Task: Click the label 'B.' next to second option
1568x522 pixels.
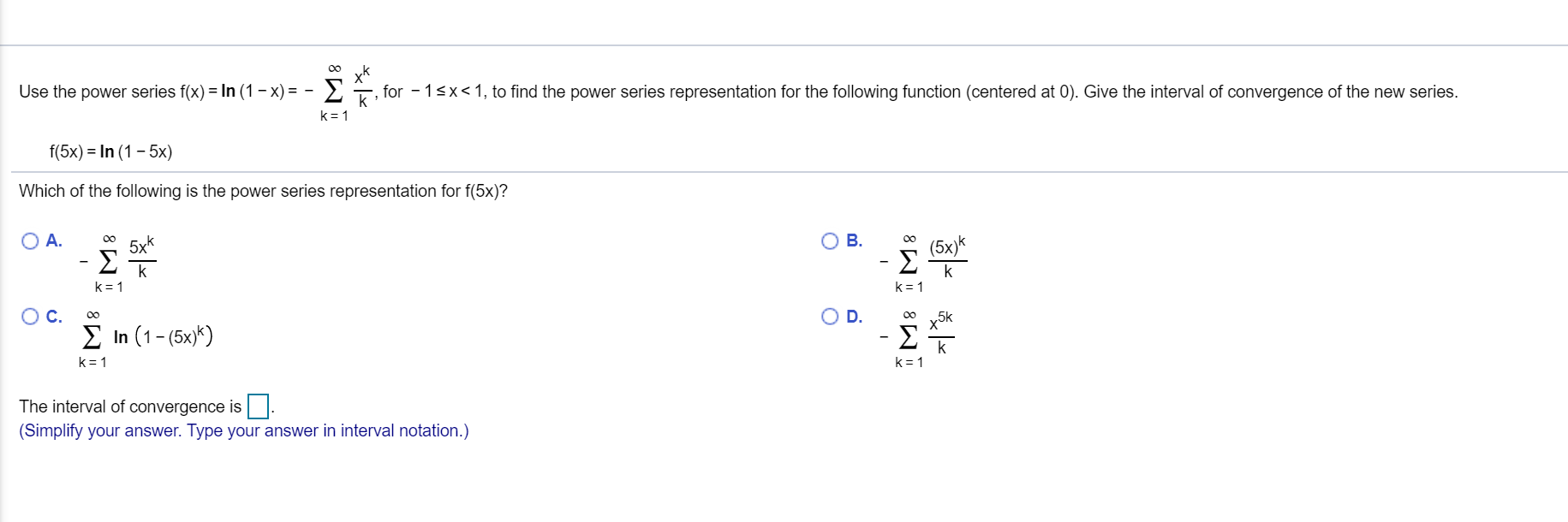Action: (854, 240)
